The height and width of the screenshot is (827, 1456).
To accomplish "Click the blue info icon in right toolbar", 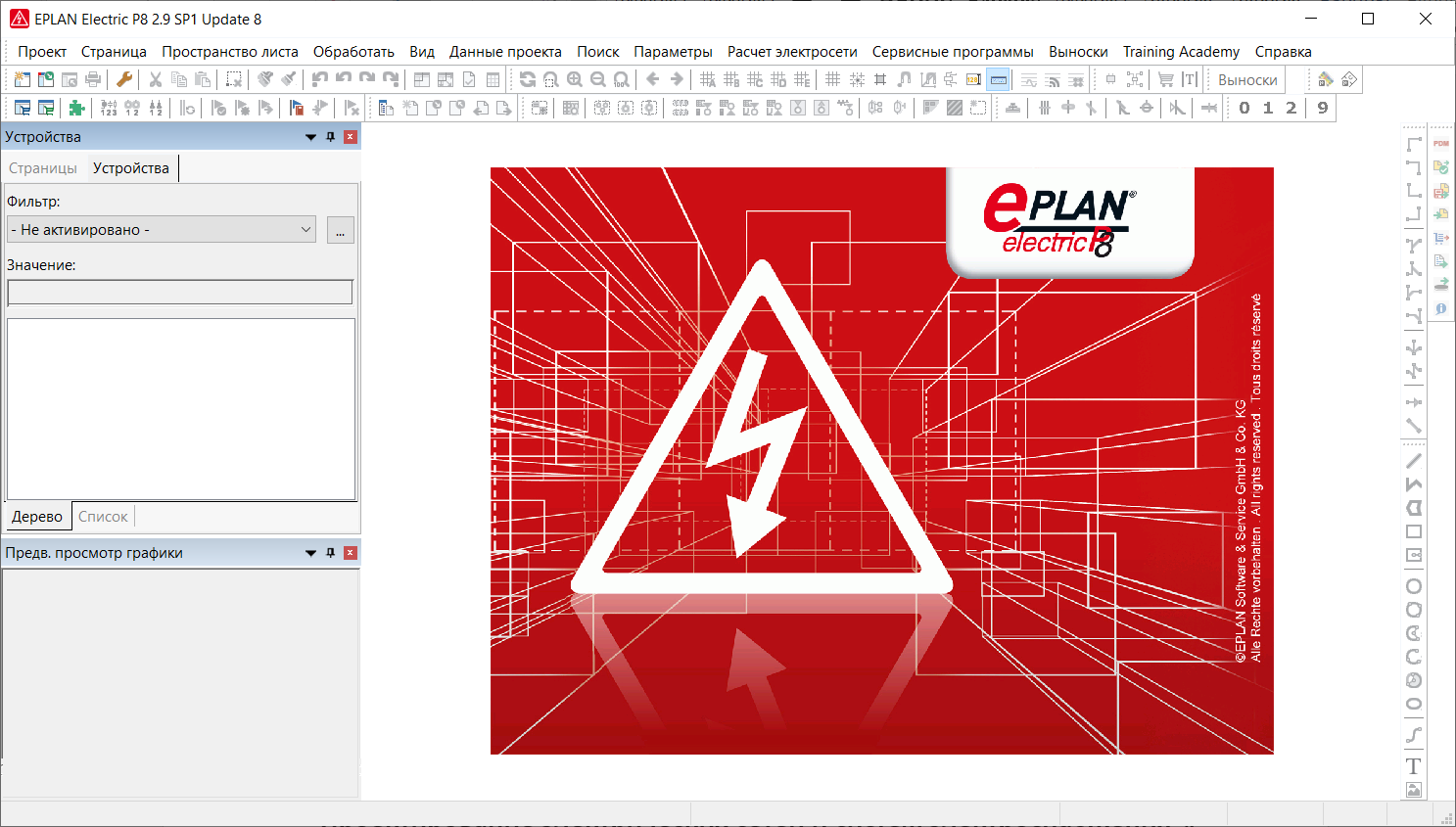I will pyautogui.click(x=1441, y=308).
